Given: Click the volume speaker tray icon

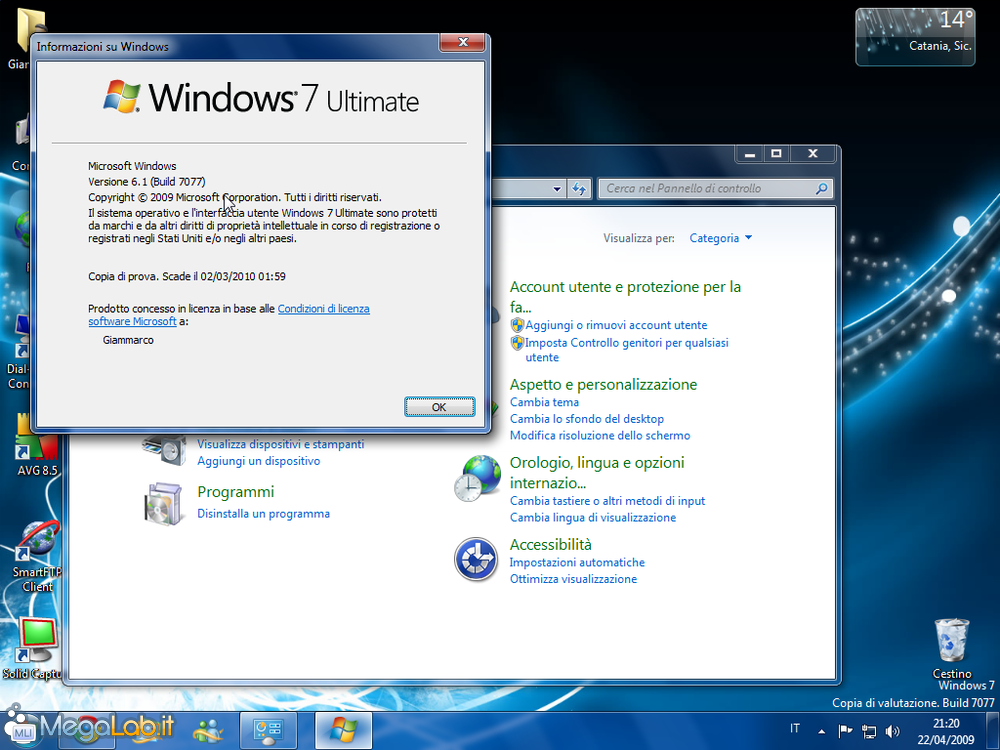Looking at the screenshot, I should point(891,731).
